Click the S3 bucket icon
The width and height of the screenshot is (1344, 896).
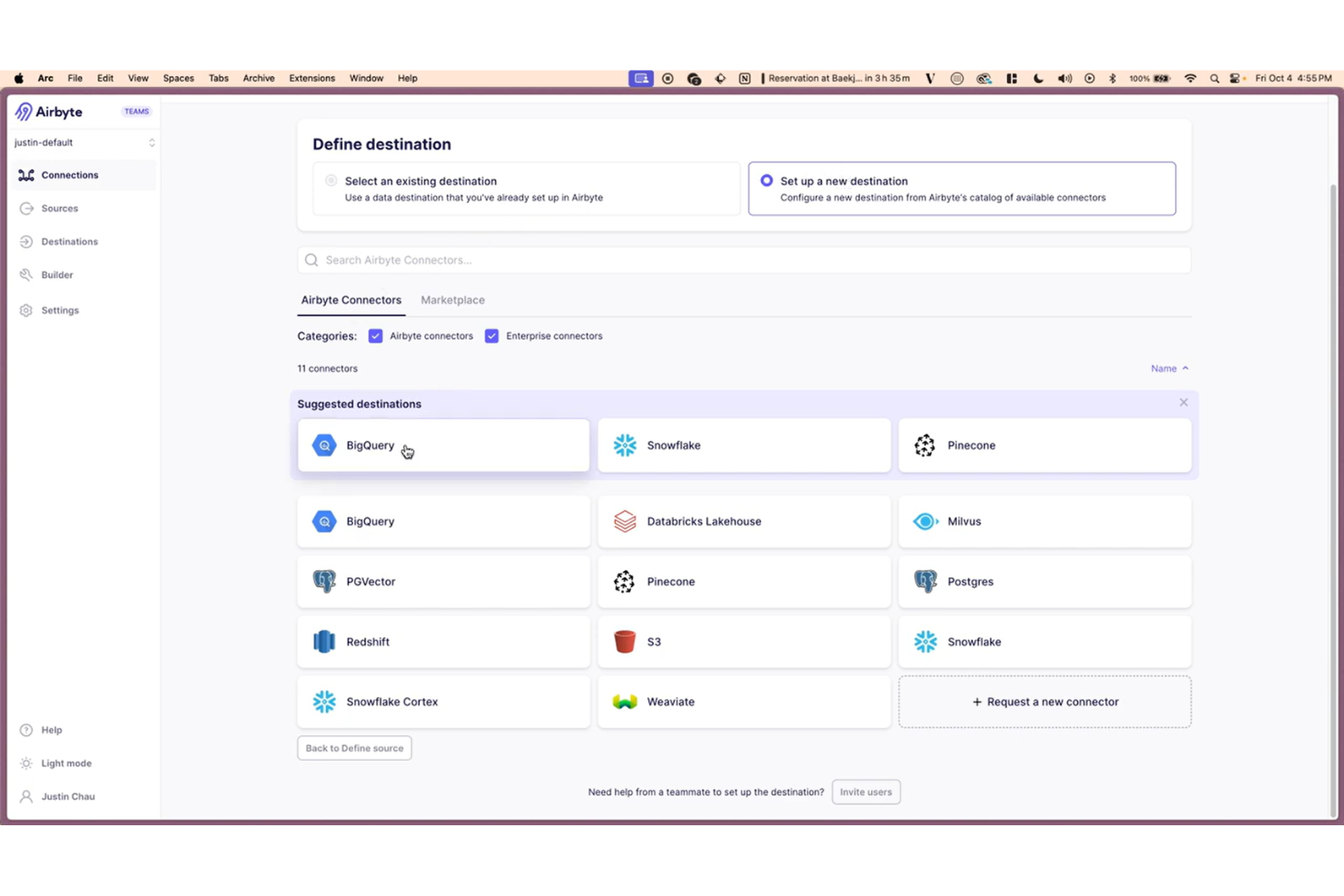pyautogui.click(x=625, y=641)
